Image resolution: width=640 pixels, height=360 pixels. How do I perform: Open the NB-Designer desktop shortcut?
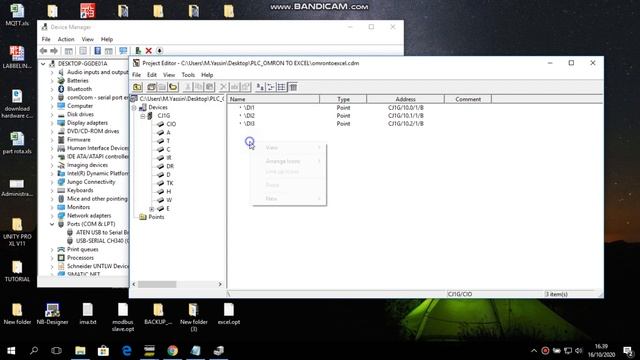(52, 314)
